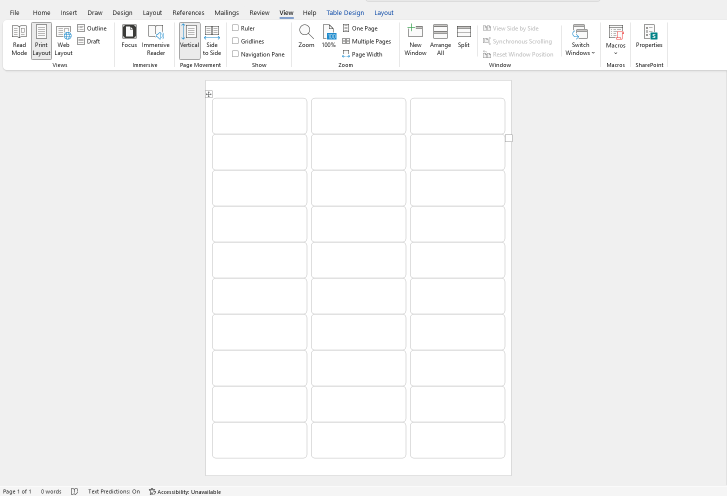Click the table move handle
The width and height of the screenshot is (727, 496).
(x=209, y=94)
